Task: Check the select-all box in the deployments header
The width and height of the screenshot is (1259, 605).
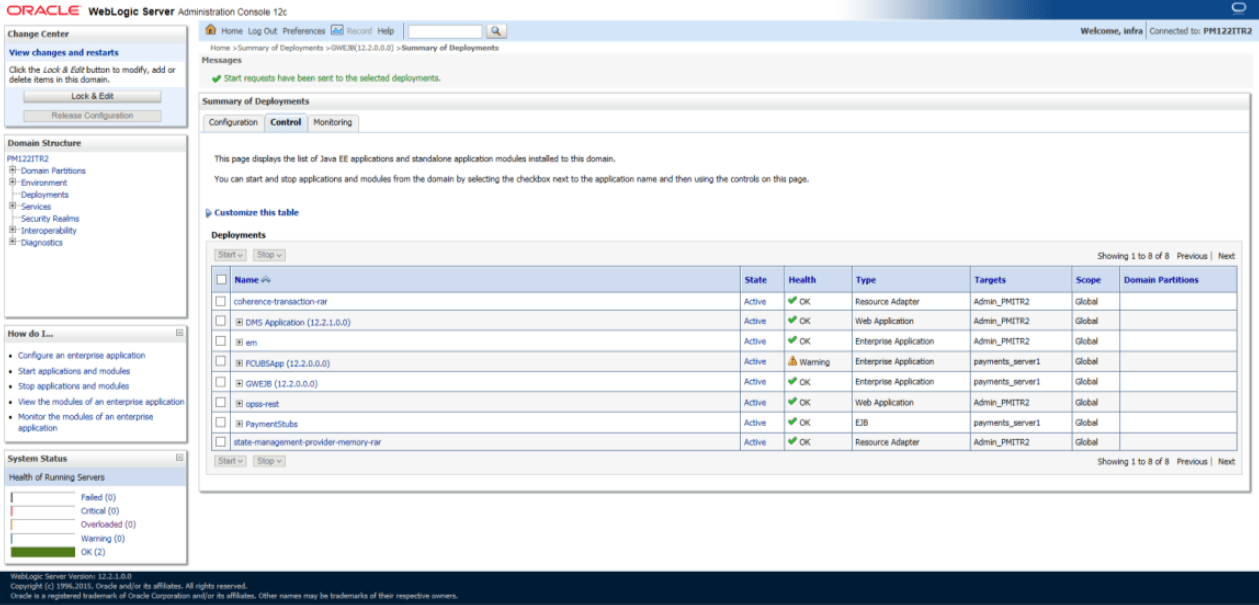Action: pyautogui.click(x=221, y=279)
